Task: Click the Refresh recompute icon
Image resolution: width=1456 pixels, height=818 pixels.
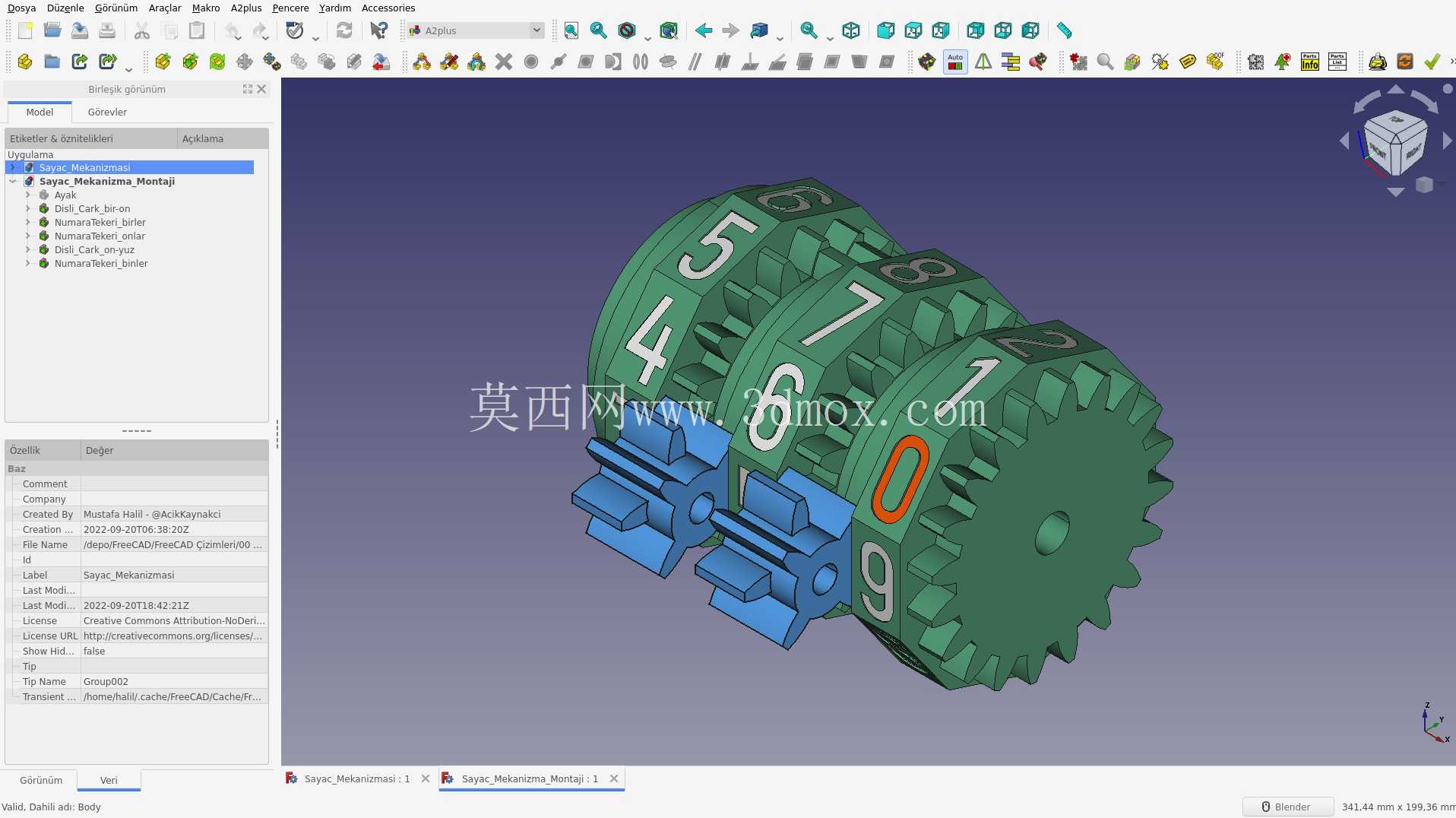Action: (x=344, y=30)
